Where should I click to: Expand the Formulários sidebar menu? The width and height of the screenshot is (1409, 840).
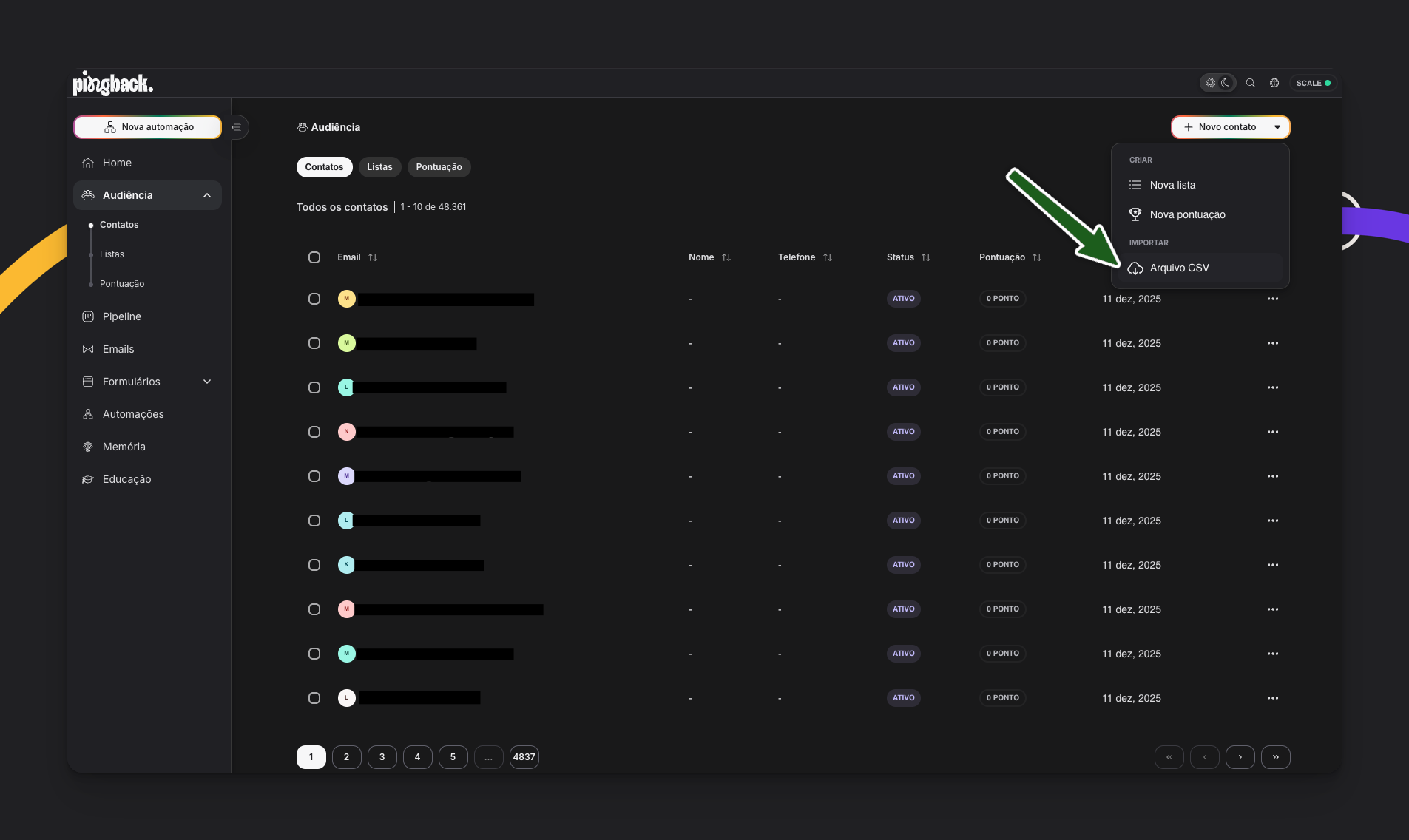coord(207,382)
